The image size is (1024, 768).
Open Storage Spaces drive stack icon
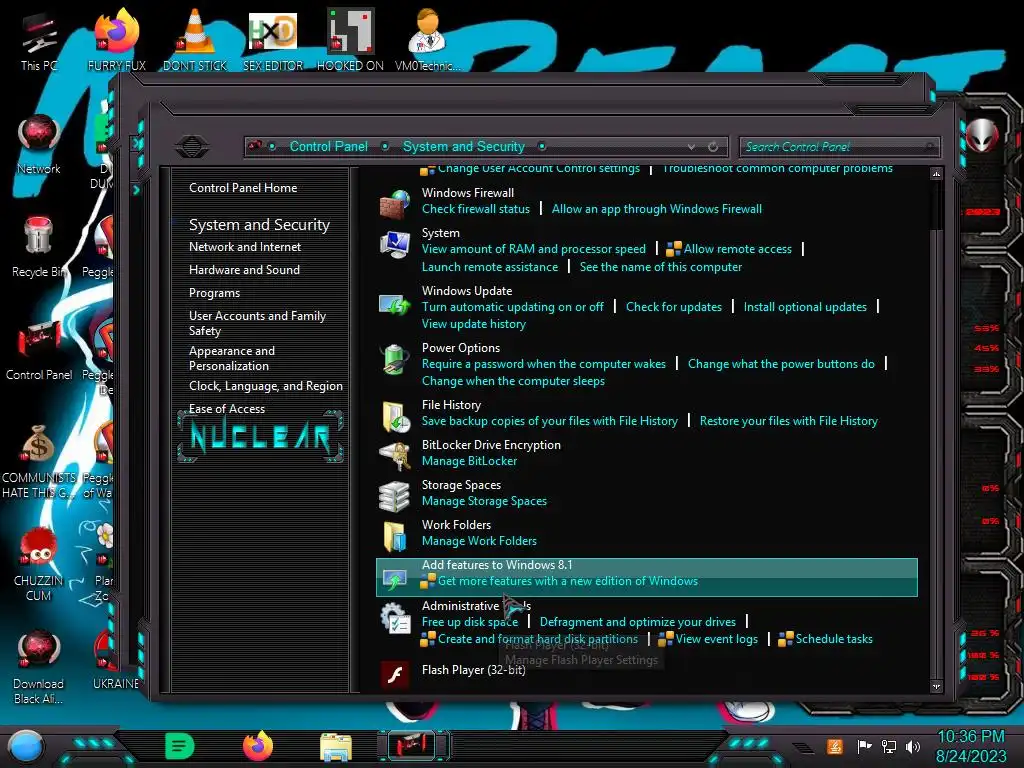[394, 496]
